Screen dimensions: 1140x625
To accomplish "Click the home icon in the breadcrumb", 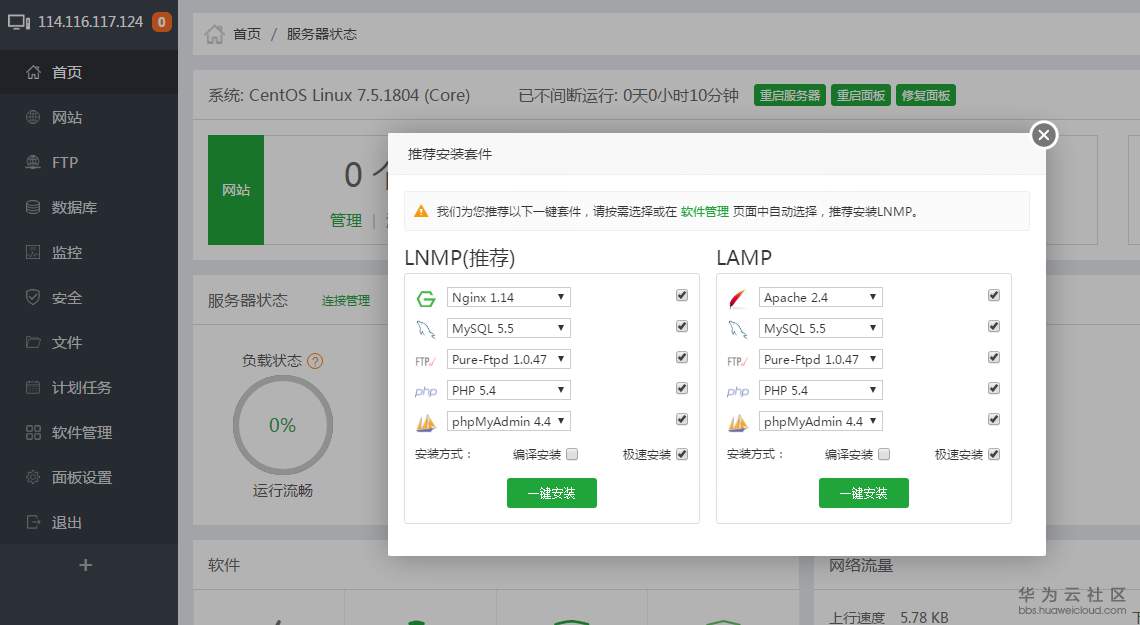I will [x=214, y=33].
